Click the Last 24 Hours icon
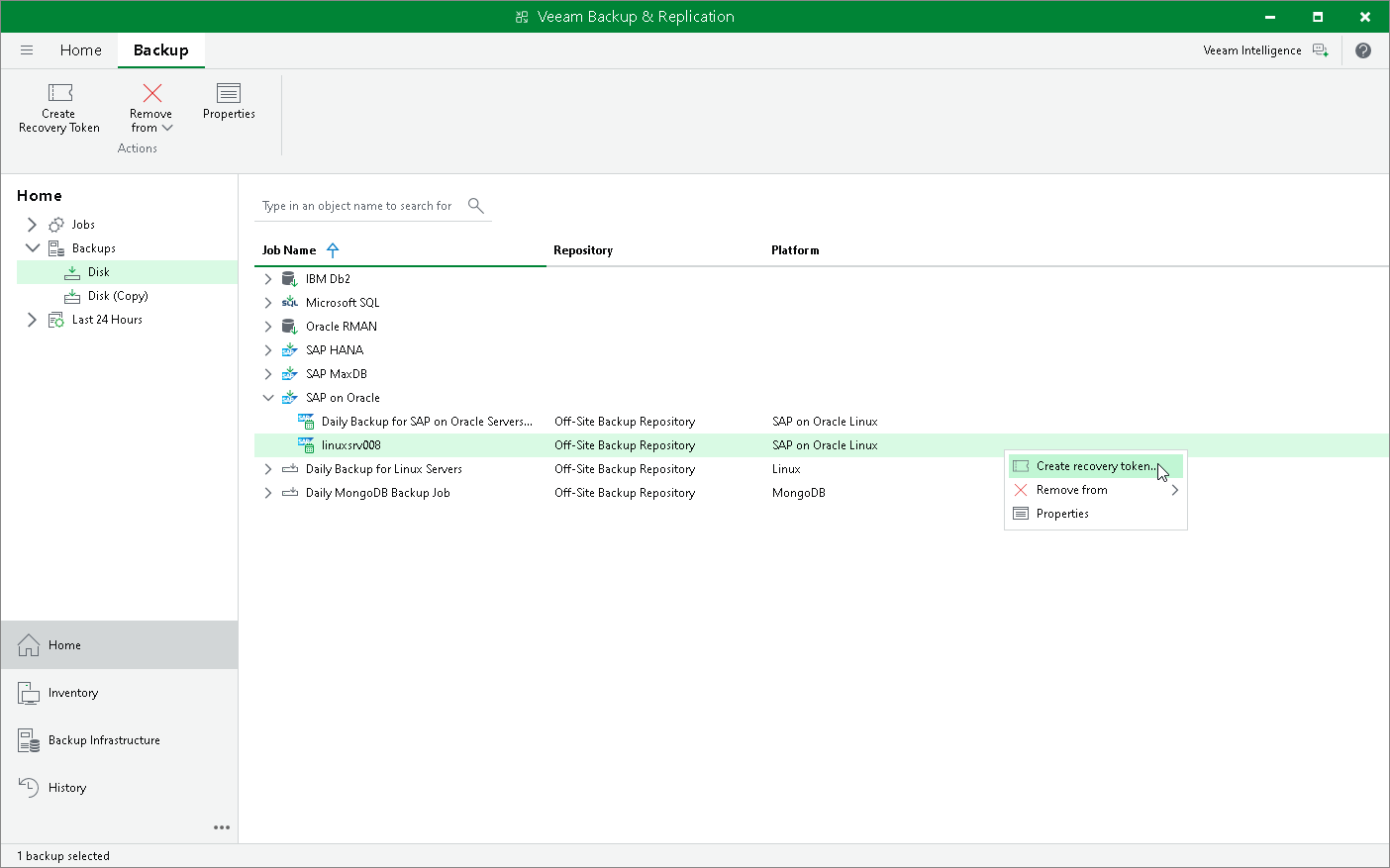The width and height of the screenshot is (1390, 868). tap(56, 320)
